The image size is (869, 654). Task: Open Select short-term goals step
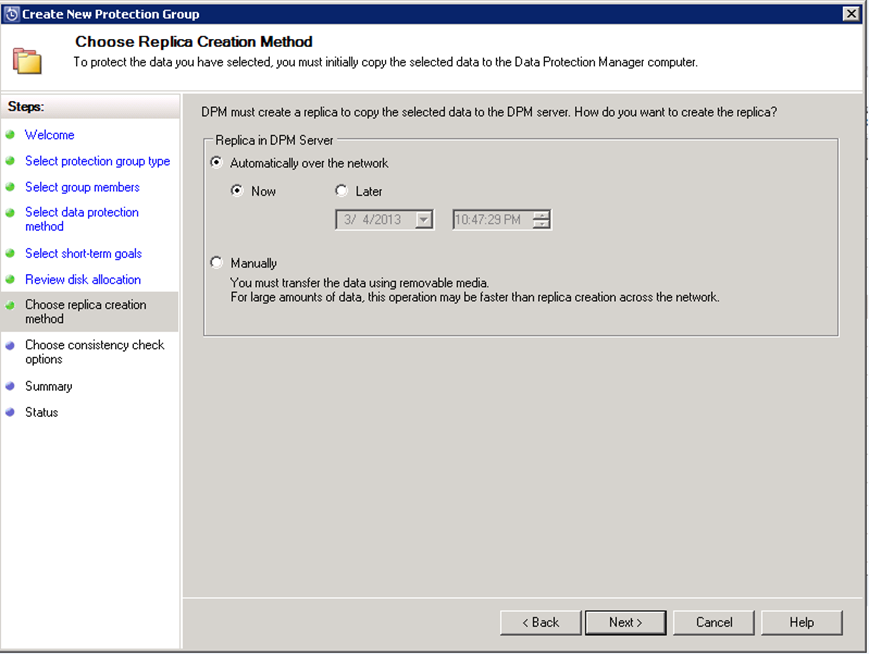pos(83,253)
